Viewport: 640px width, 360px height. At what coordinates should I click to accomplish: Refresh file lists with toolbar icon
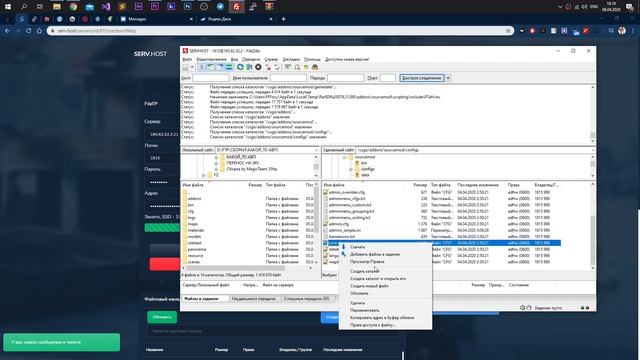tap(240, 67)
